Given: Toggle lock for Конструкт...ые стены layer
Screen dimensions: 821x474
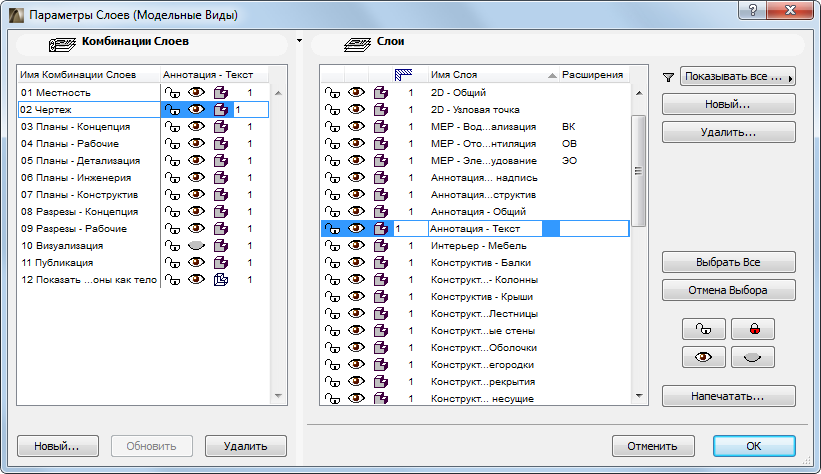Looking at the screenshot, I should click(332, 331).
